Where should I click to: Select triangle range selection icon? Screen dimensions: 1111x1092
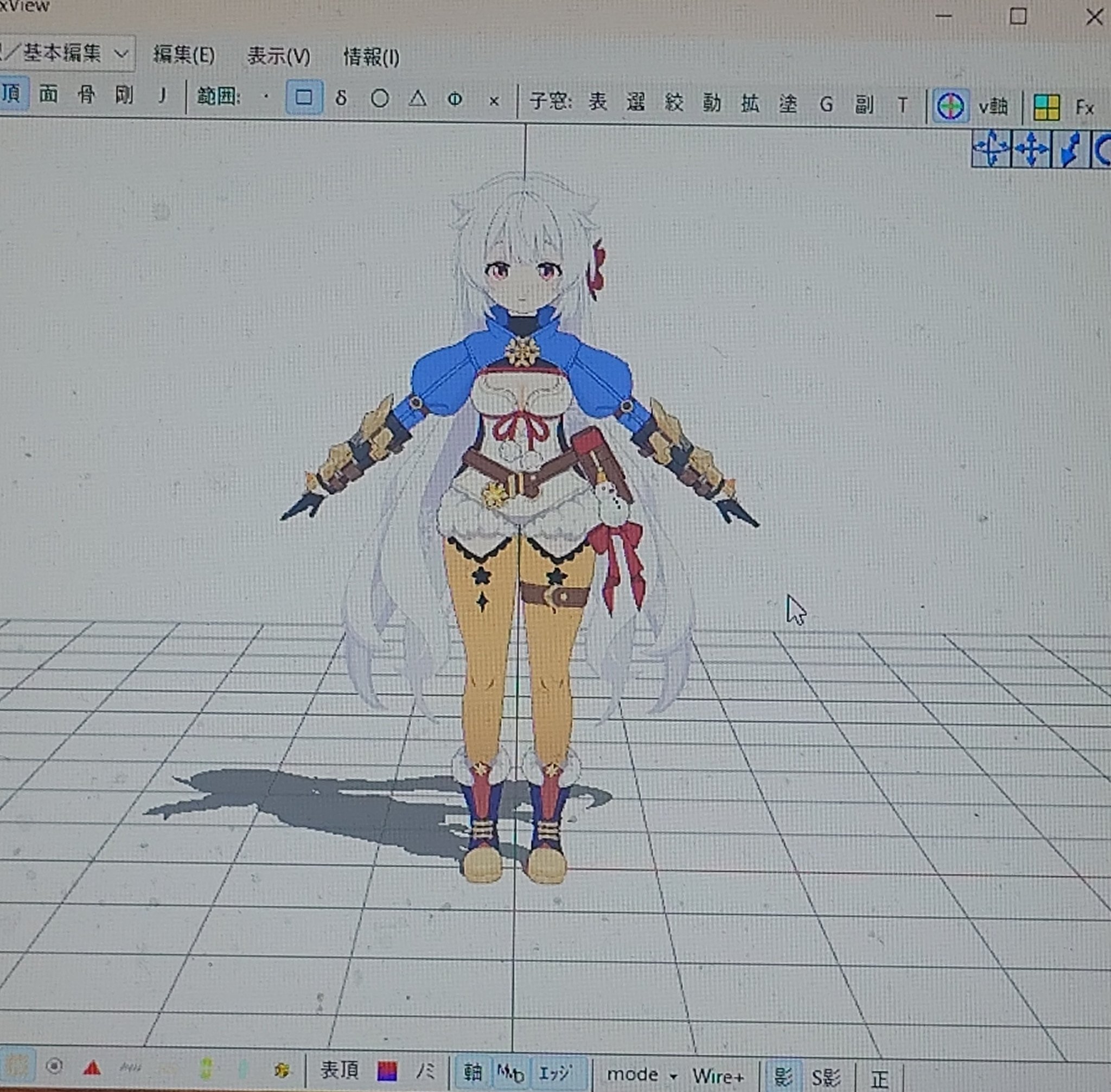(418, 99)
